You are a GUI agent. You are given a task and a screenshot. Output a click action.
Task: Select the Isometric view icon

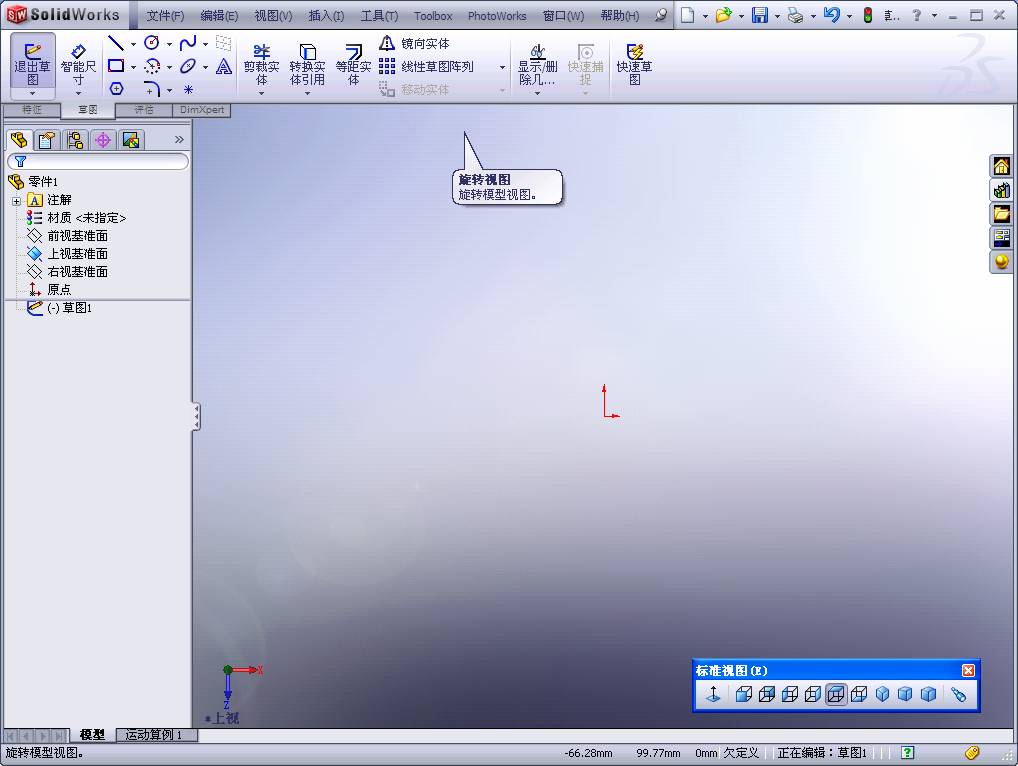pyautogui.click(x=882, y=694)
